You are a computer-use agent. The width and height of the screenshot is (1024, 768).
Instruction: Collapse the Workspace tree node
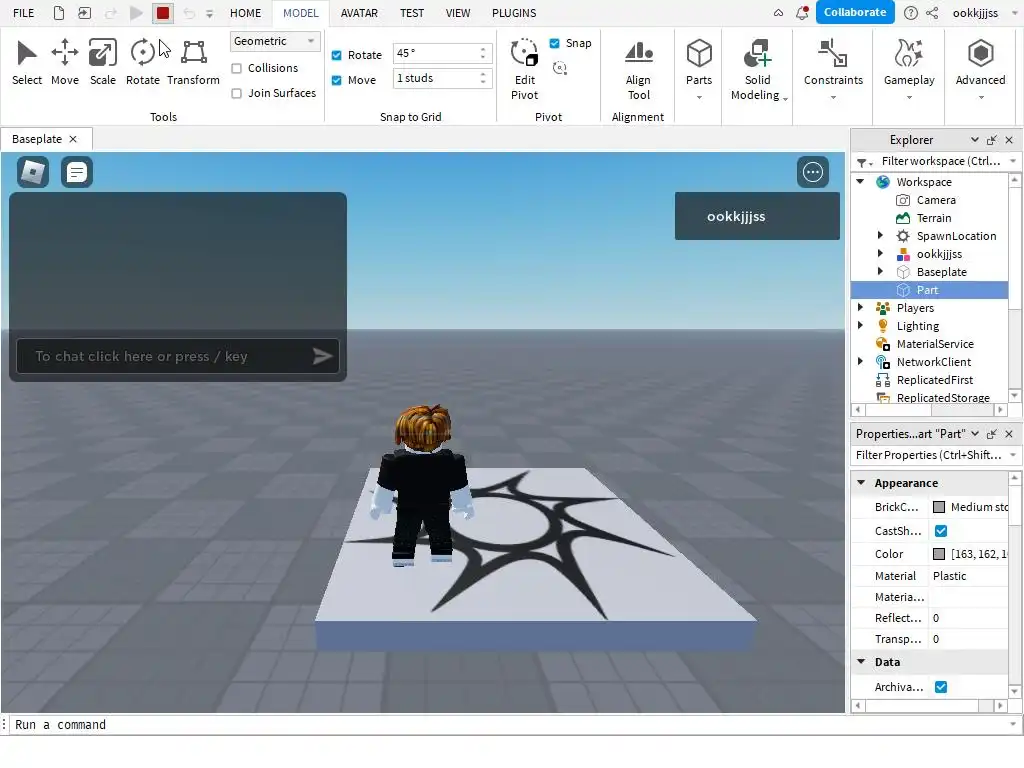tap(860, 182)
